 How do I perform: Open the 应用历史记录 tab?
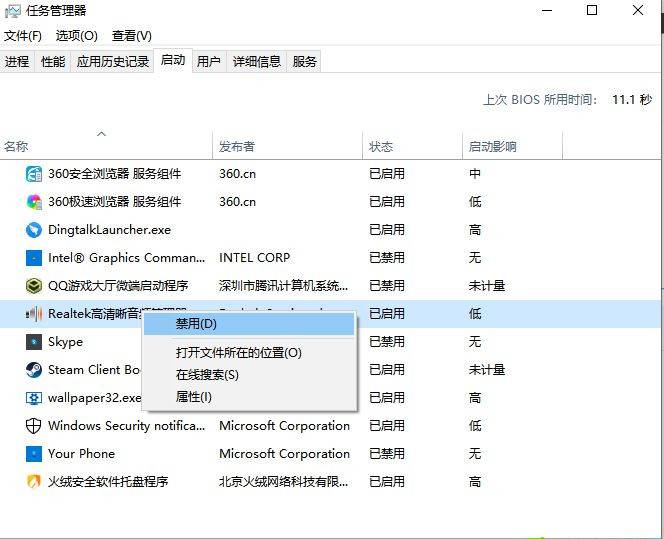coord(113,62)
